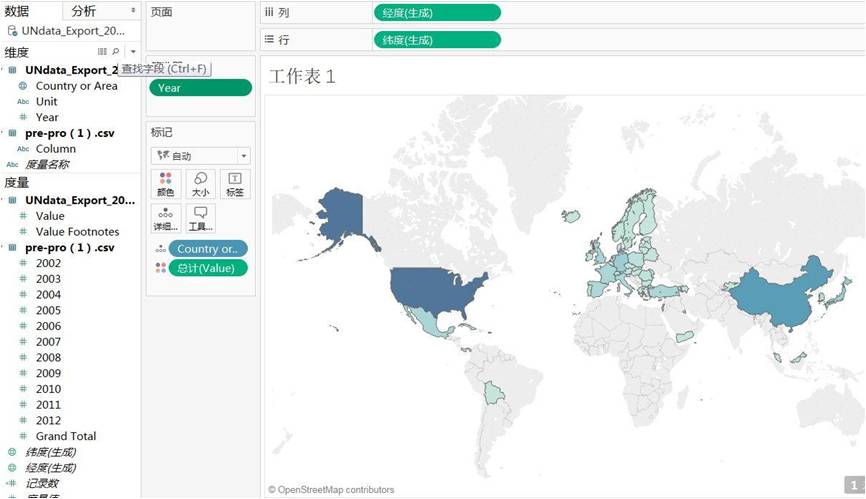
Task: Open the Label (标签) marks card
Action: (x=234, y=183)
